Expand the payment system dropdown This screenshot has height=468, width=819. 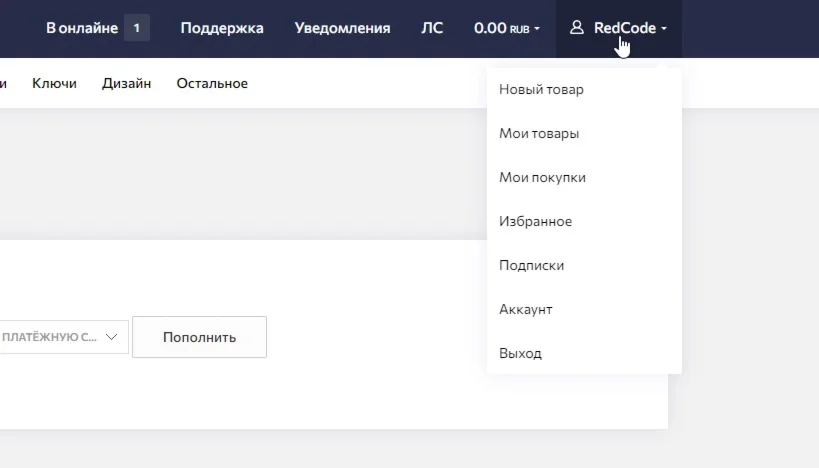point(62,337)
